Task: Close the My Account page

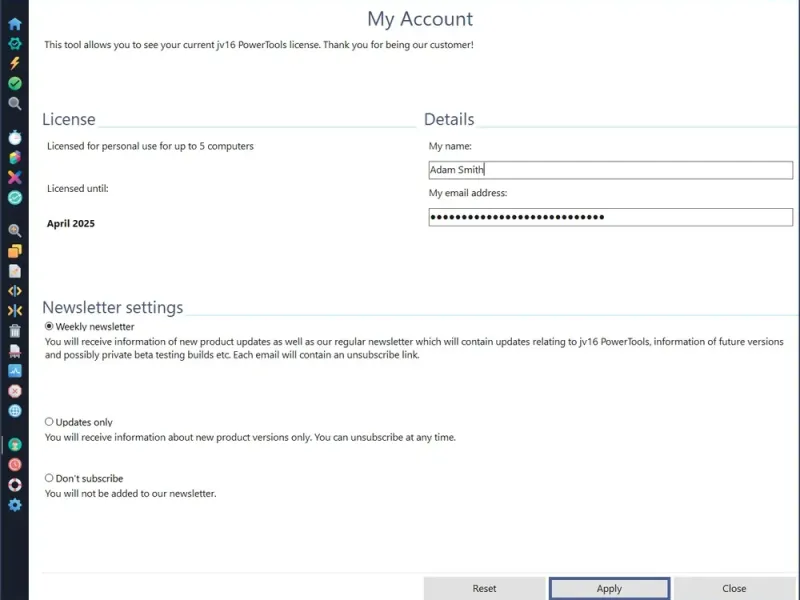Action: click(734, 588)
